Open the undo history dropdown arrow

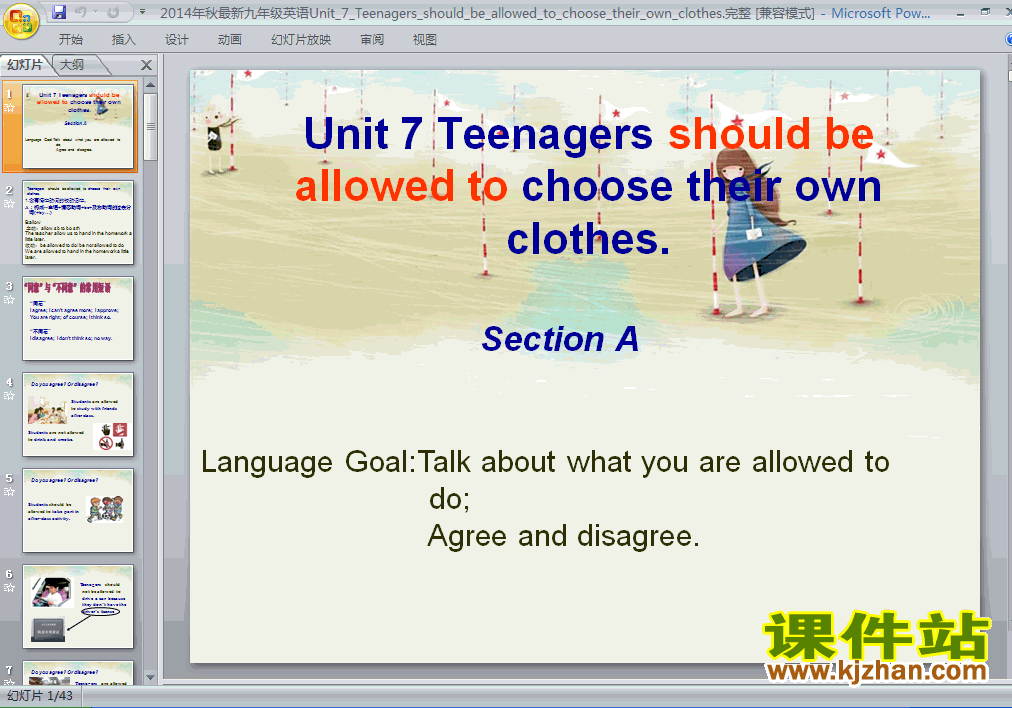[x=96, y=12]
